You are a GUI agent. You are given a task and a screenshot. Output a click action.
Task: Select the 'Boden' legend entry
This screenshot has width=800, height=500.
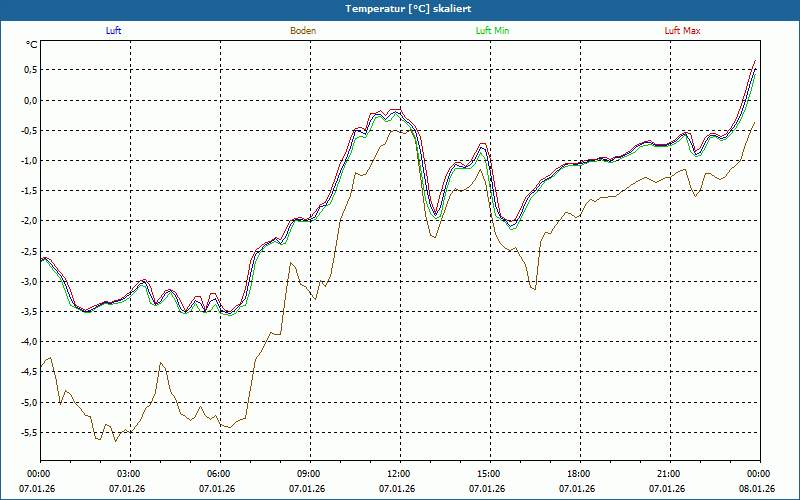click(x=303, y=31)
